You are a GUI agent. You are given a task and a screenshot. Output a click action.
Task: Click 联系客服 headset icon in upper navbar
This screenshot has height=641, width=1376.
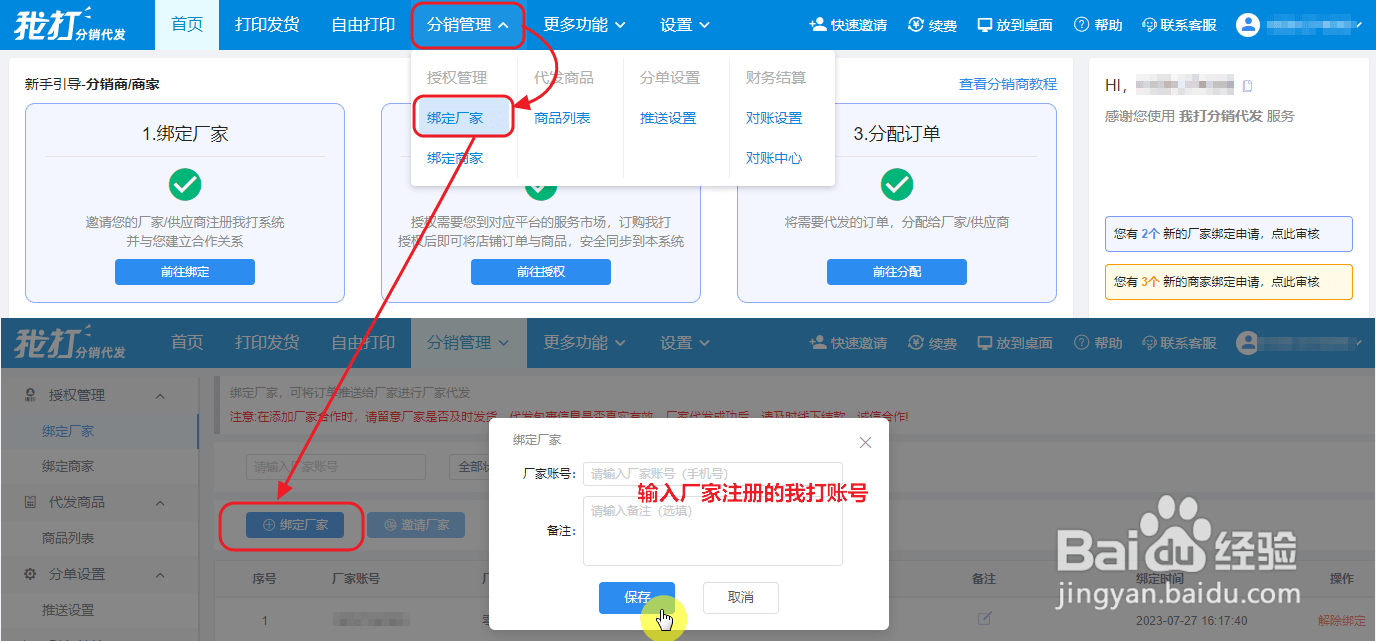point(1149,25)
